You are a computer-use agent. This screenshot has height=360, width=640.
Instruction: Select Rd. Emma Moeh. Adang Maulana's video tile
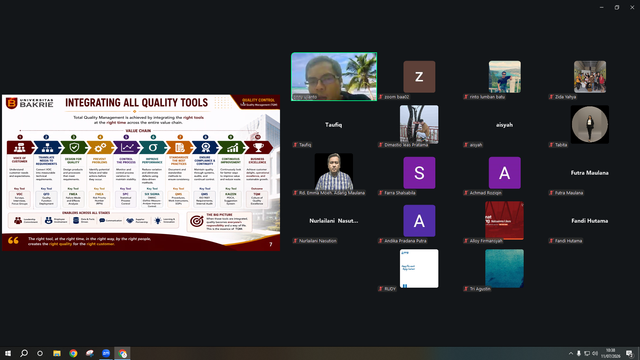click(x=334, y=172)
